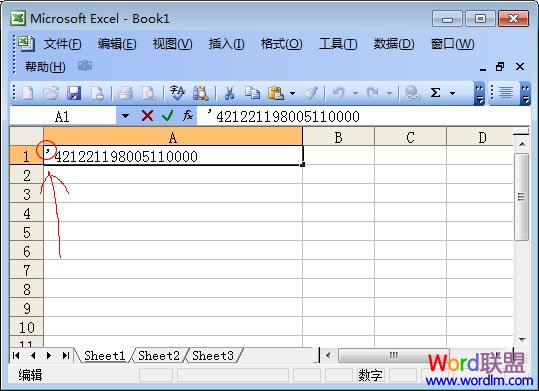Click the formula bar text field
Viewport: 539px width, 391px height.
click(x=363, y=116)
